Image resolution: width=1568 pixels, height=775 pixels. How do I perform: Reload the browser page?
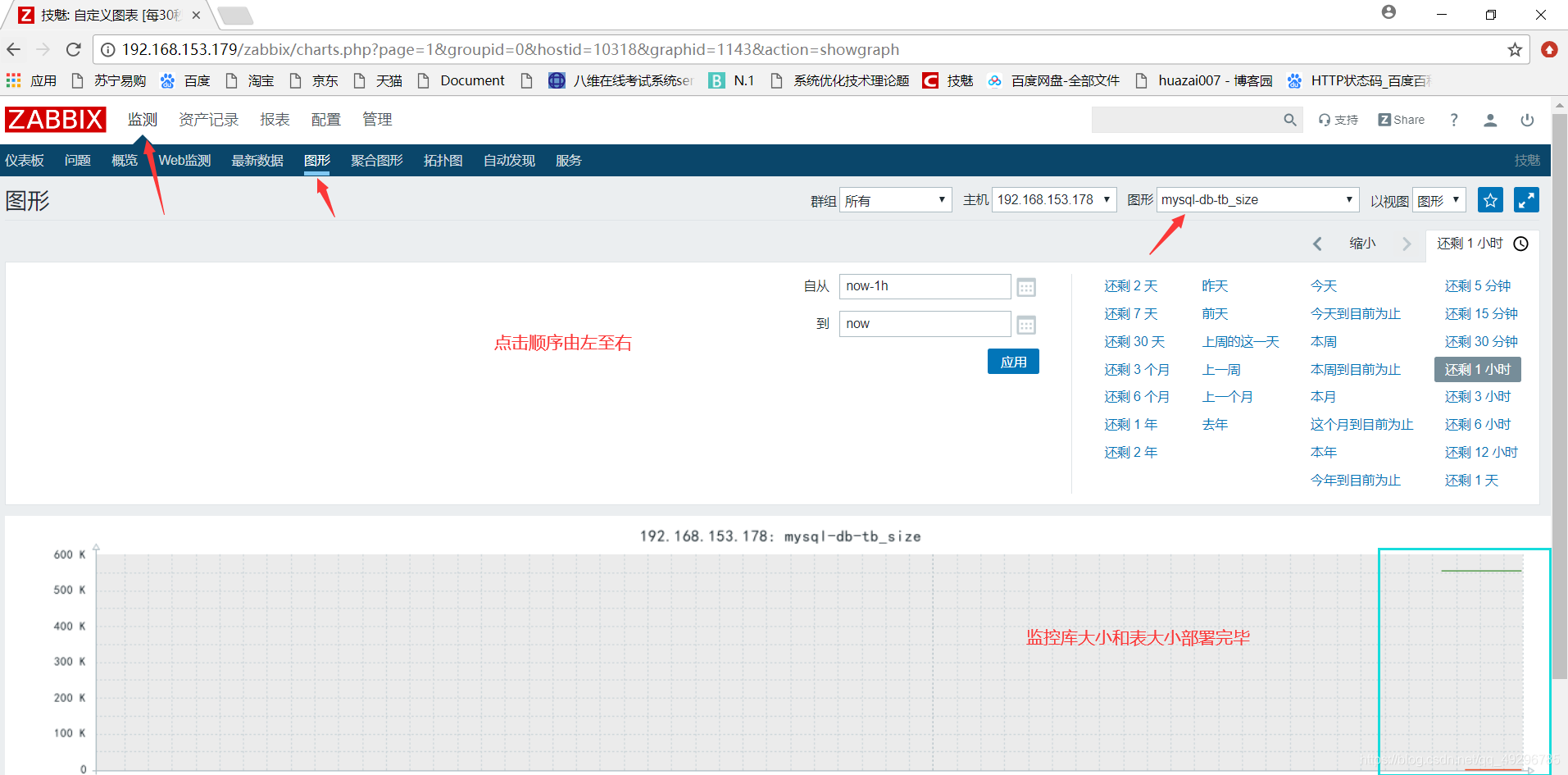[x=74, y=49]
